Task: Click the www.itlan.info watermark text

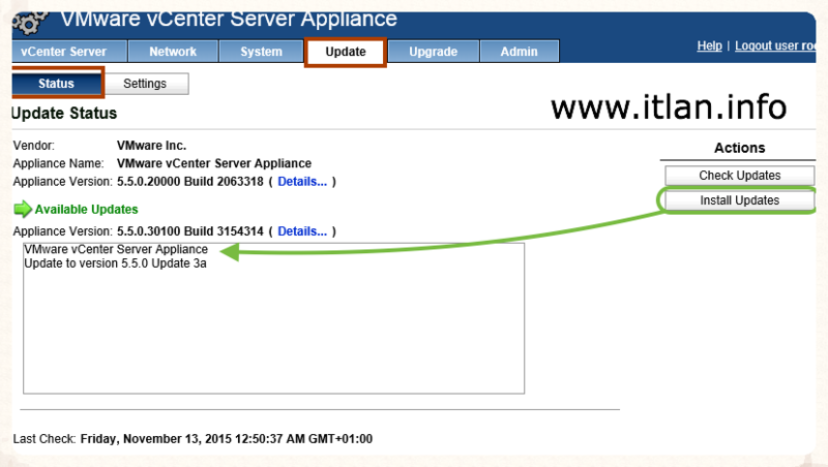Action: [668, 108]
